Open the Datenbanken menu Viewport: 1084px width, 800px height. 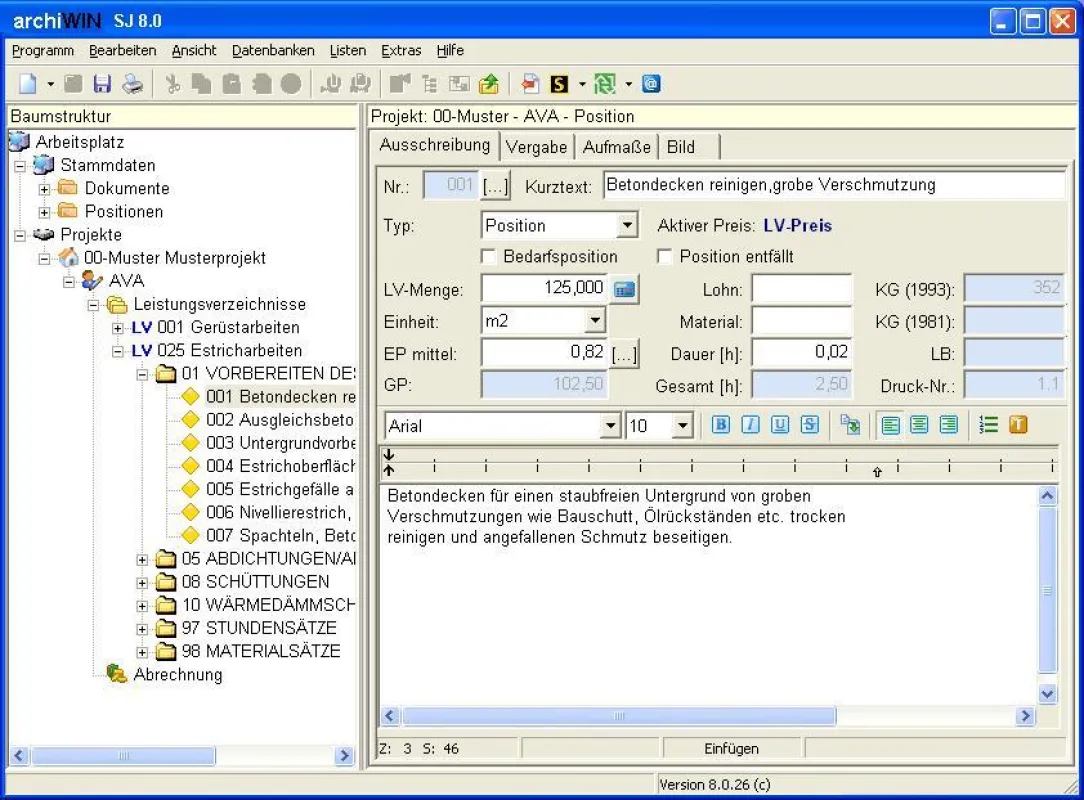(x=273, y=50)
